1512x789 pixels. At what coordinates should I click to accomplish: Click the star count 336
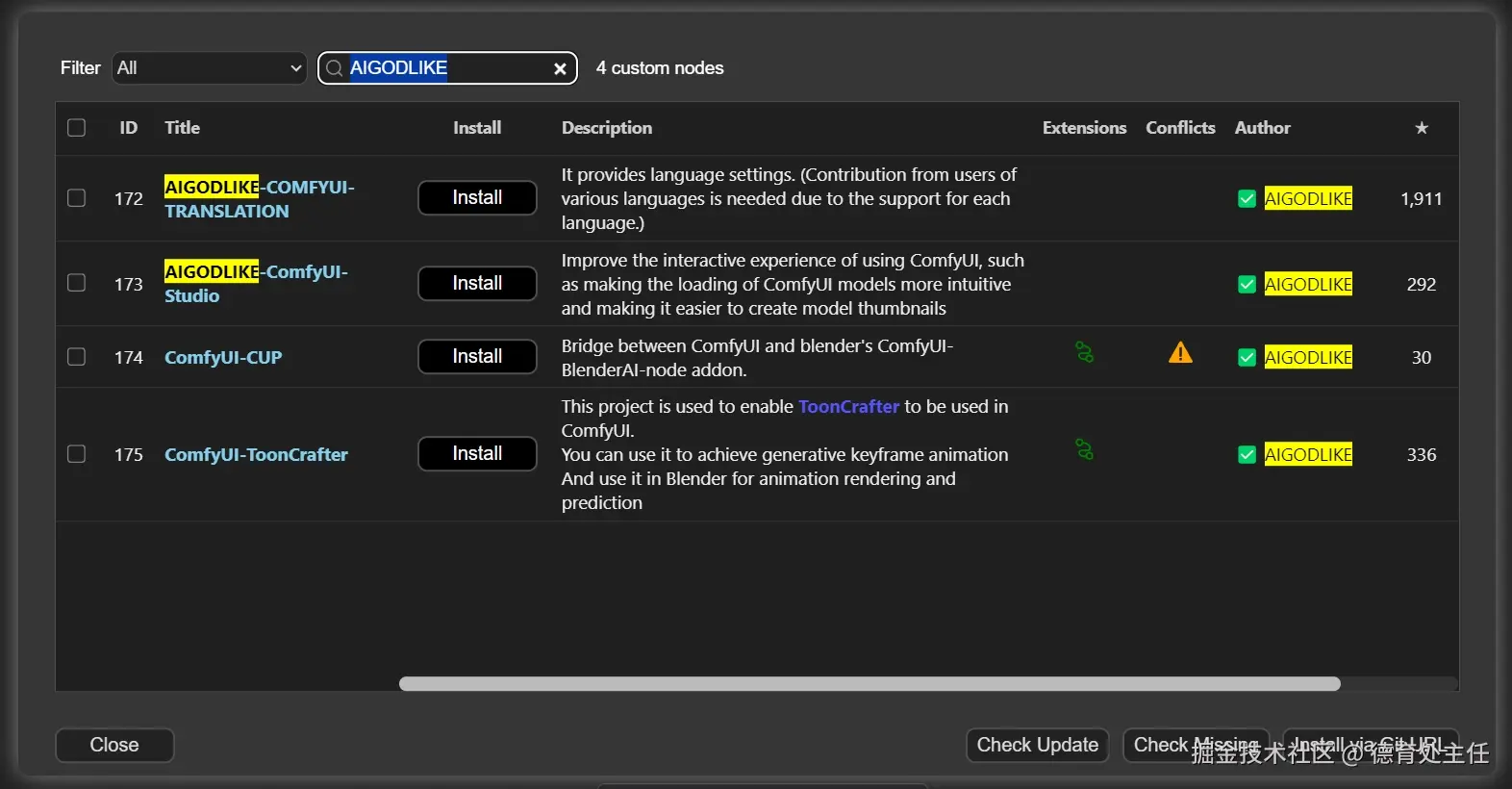tap(1422, 455)
